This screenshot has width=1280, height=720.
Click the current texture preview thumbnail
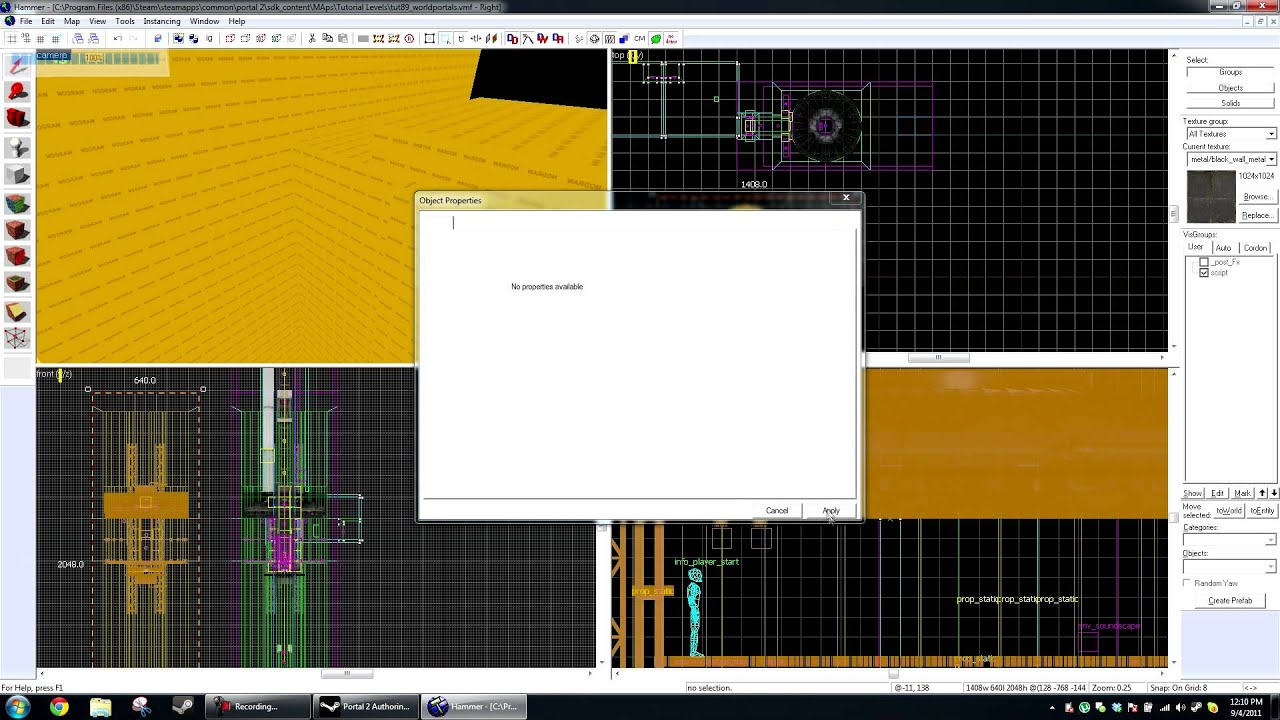click(x=1211, y=196)
